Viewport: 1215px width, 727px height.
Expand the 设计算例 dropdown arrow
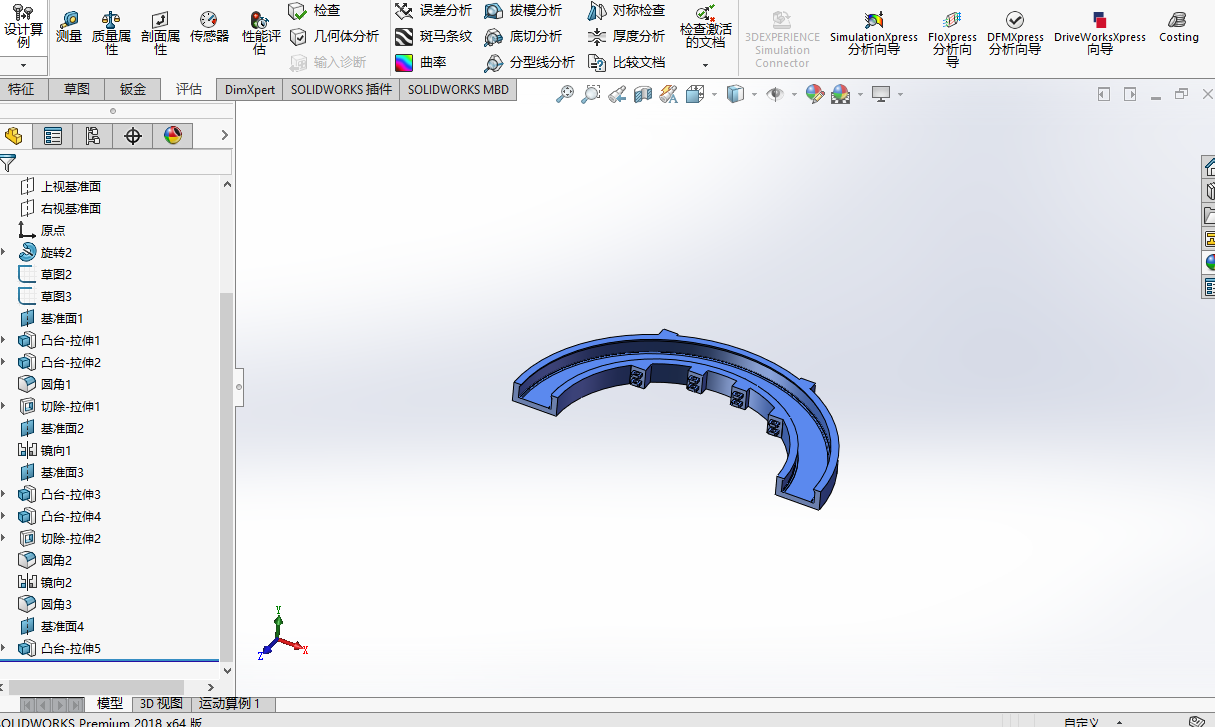tap(23, 65)
